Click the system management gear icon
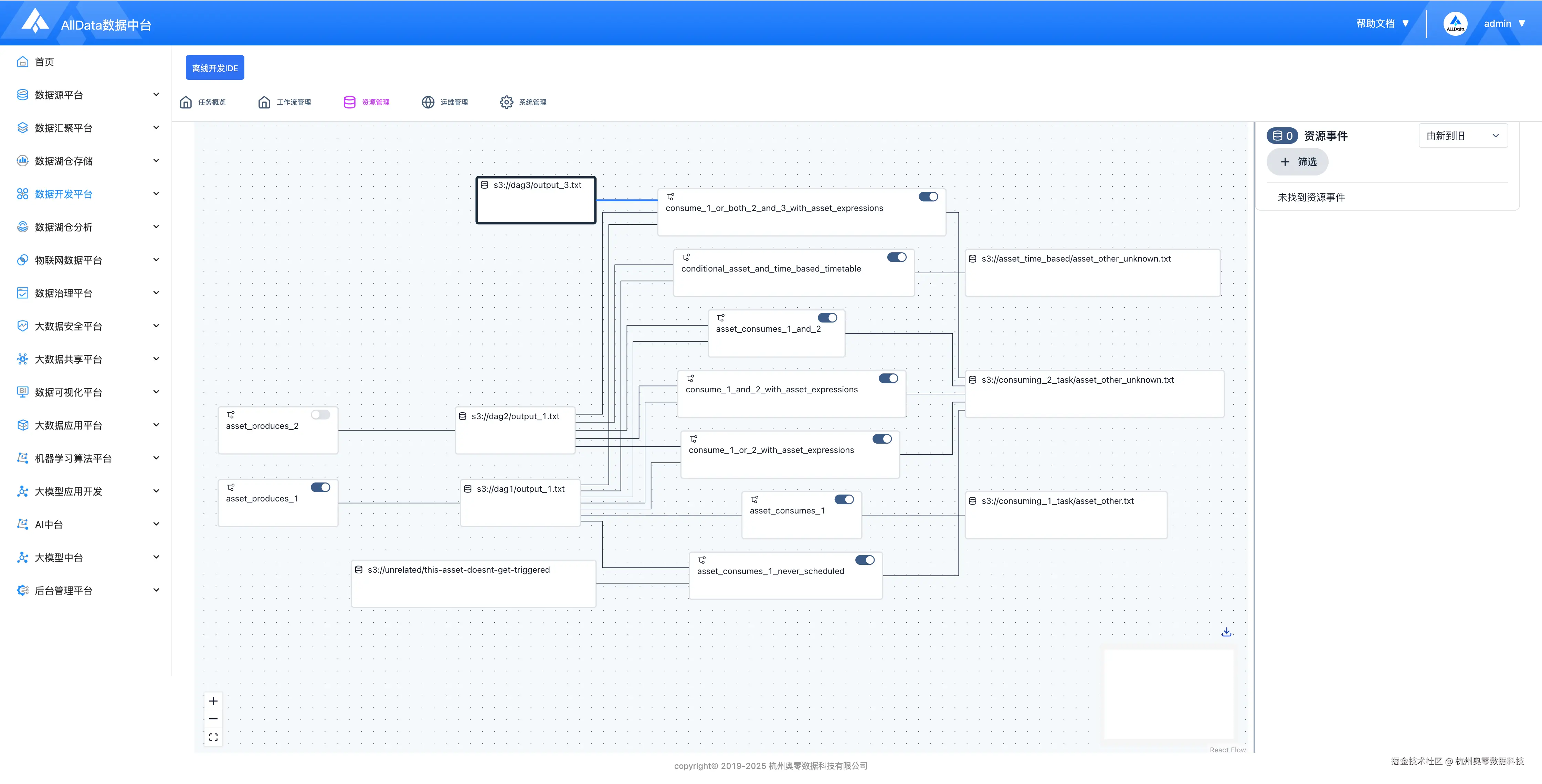Viewport: 1542px width, 784px height. [506, 102]
